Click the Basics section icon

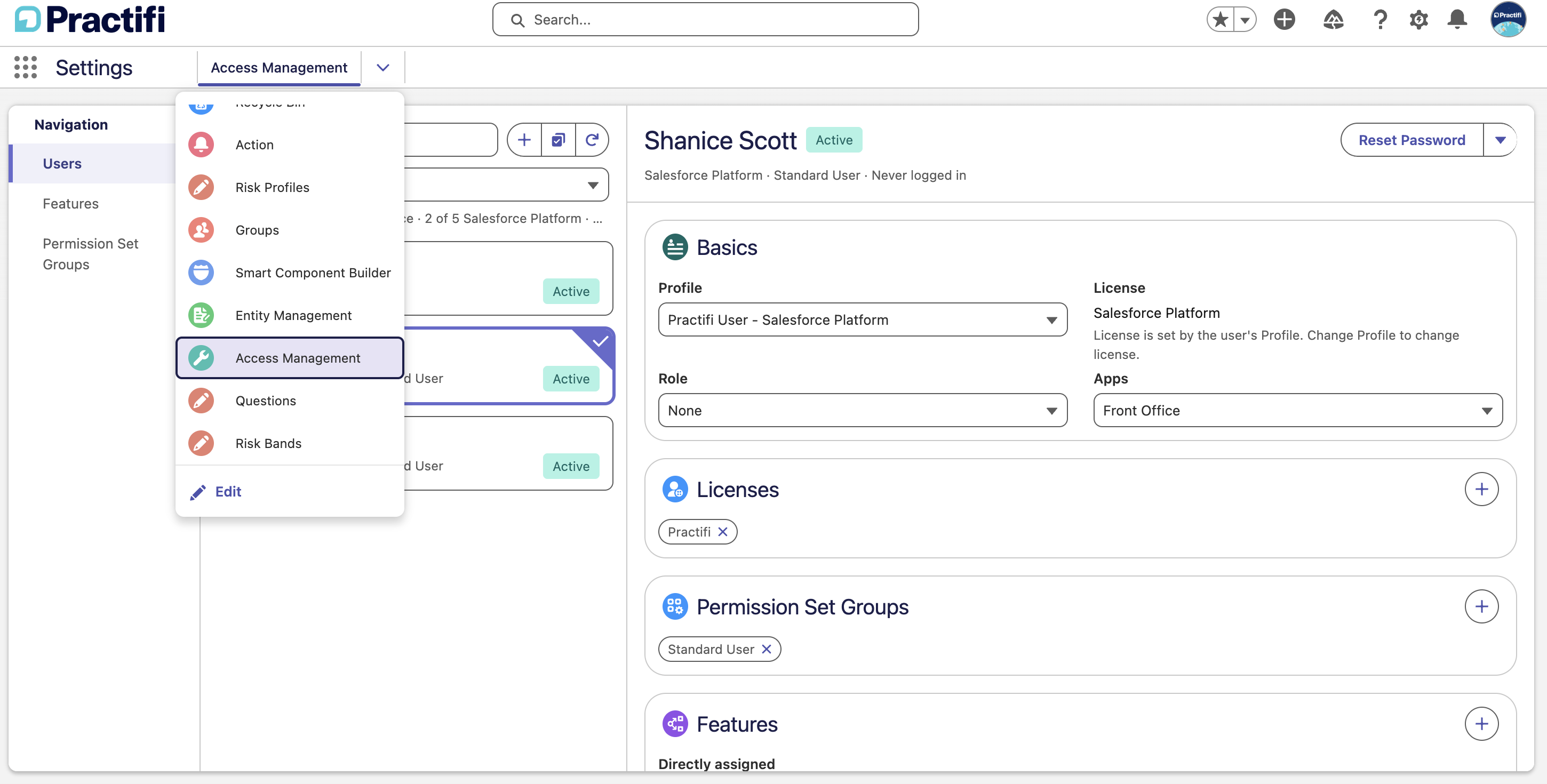tap(675, 247)
